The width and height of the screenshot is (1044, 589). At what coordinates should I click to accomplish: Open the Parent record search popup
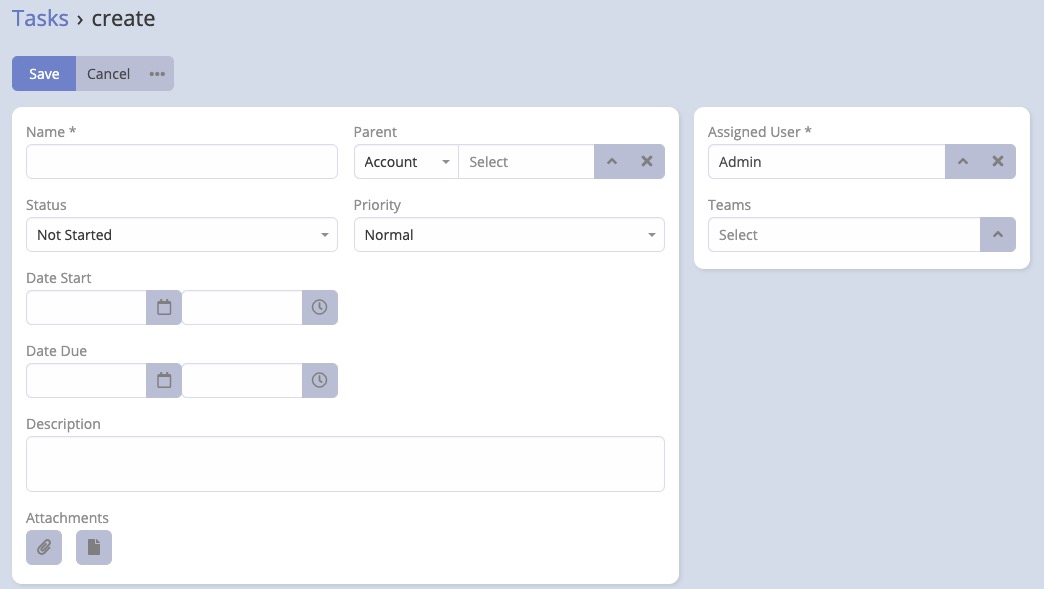(x=611, y=161)
